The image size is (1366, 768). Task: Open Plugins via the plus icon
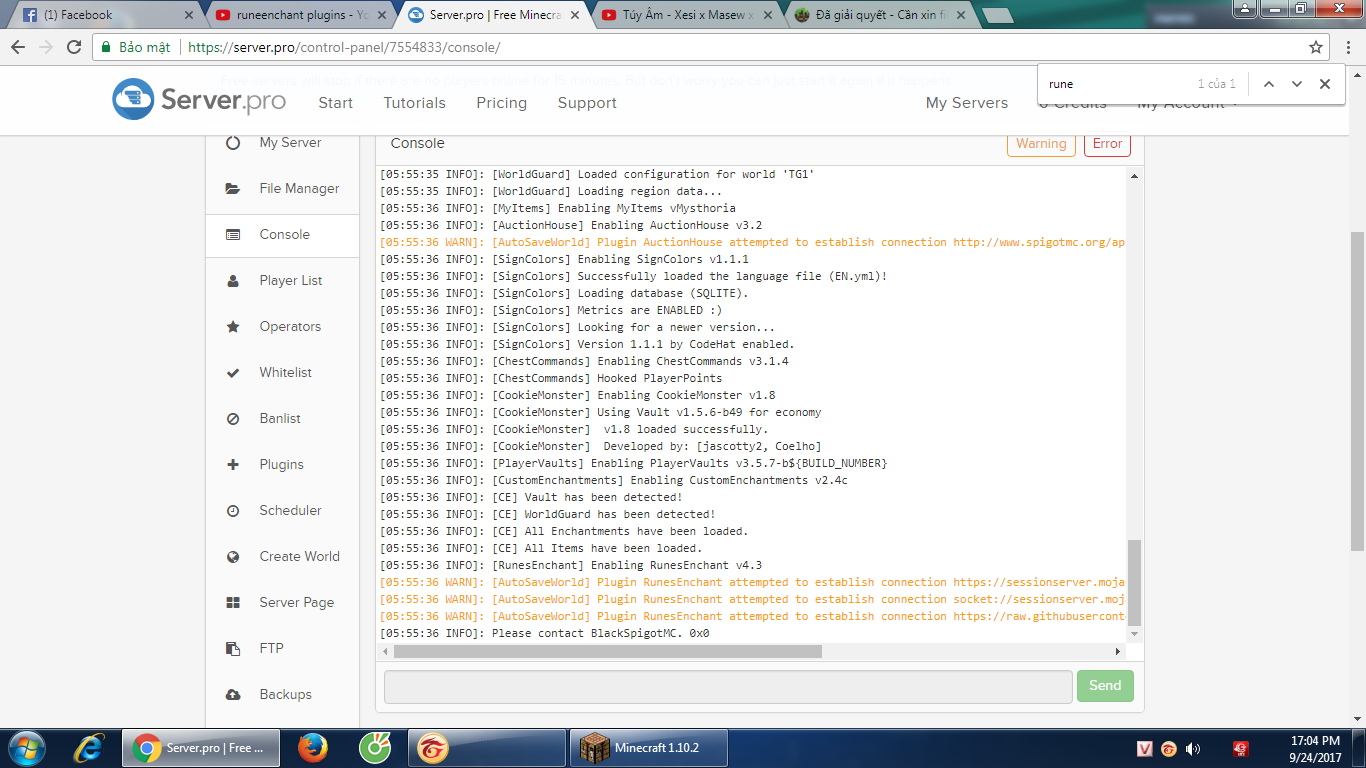(233, 465)
